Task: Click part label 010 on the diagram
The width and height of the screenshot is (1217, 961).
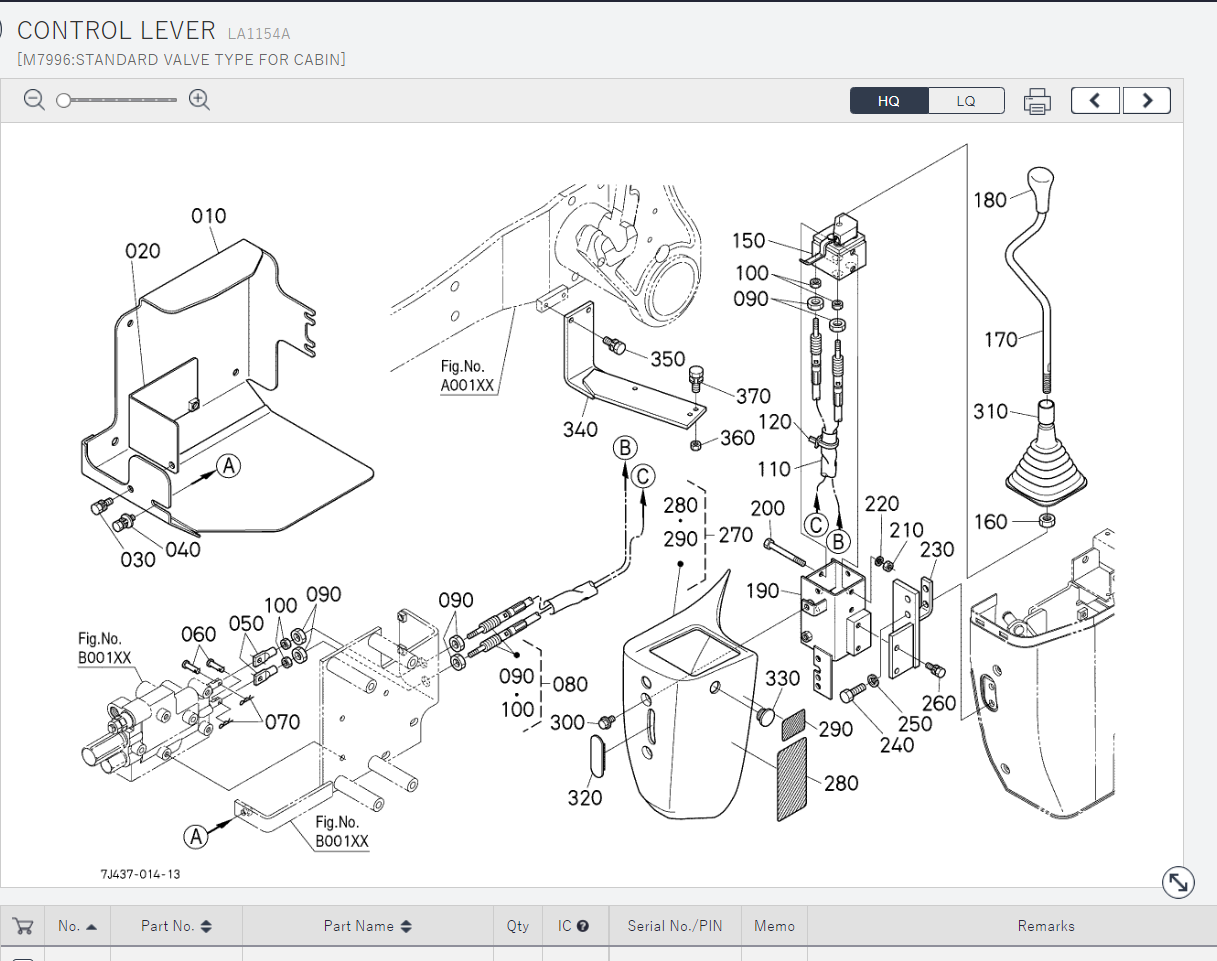Action: (209, 216)
